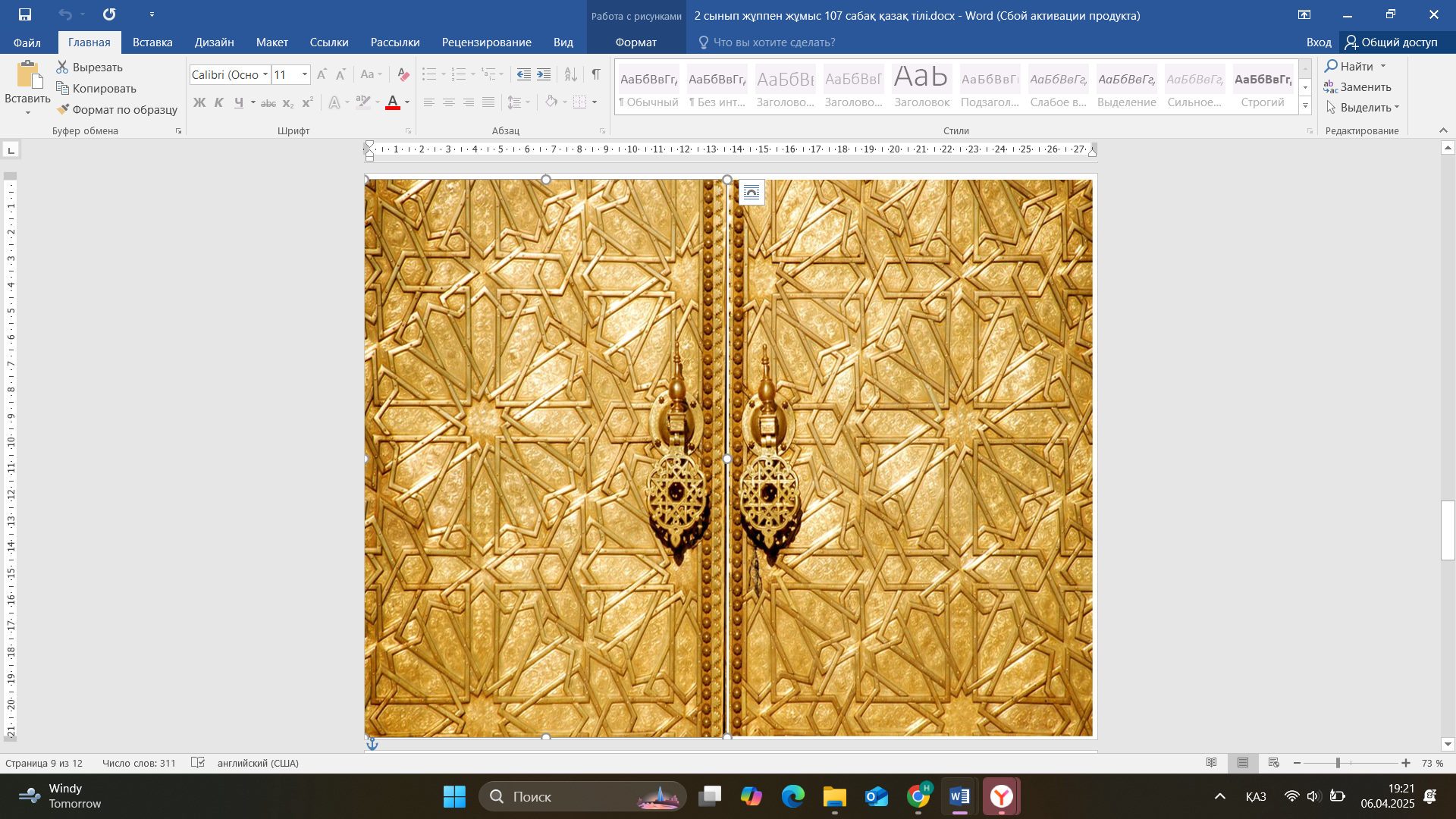This screenshot has height=819, width=1456.
Task: Click the Increase indent icon
Action: point(544,74)
